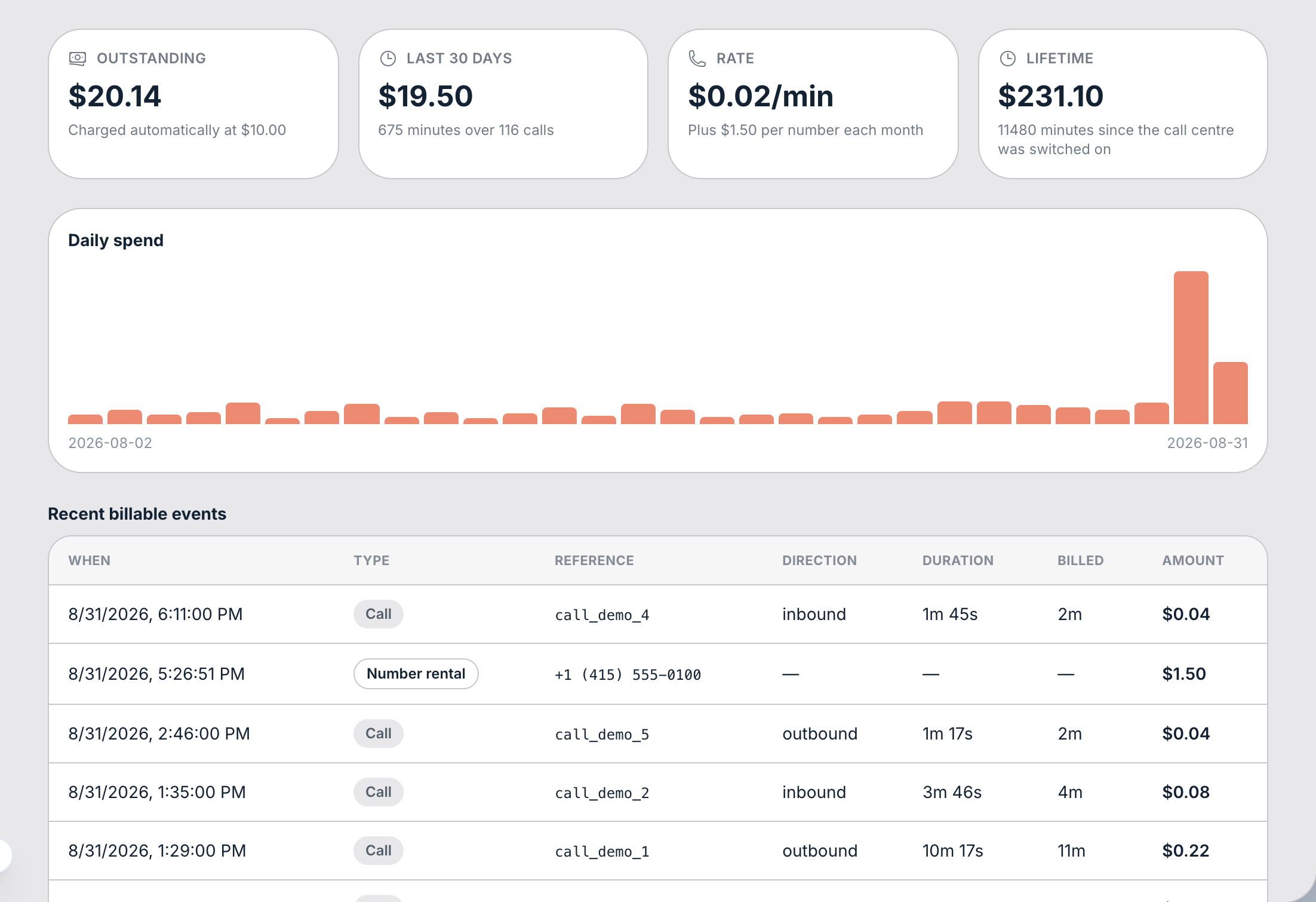Click the DIRECTION column header
1316x902 pixels.
coord(820,560)
